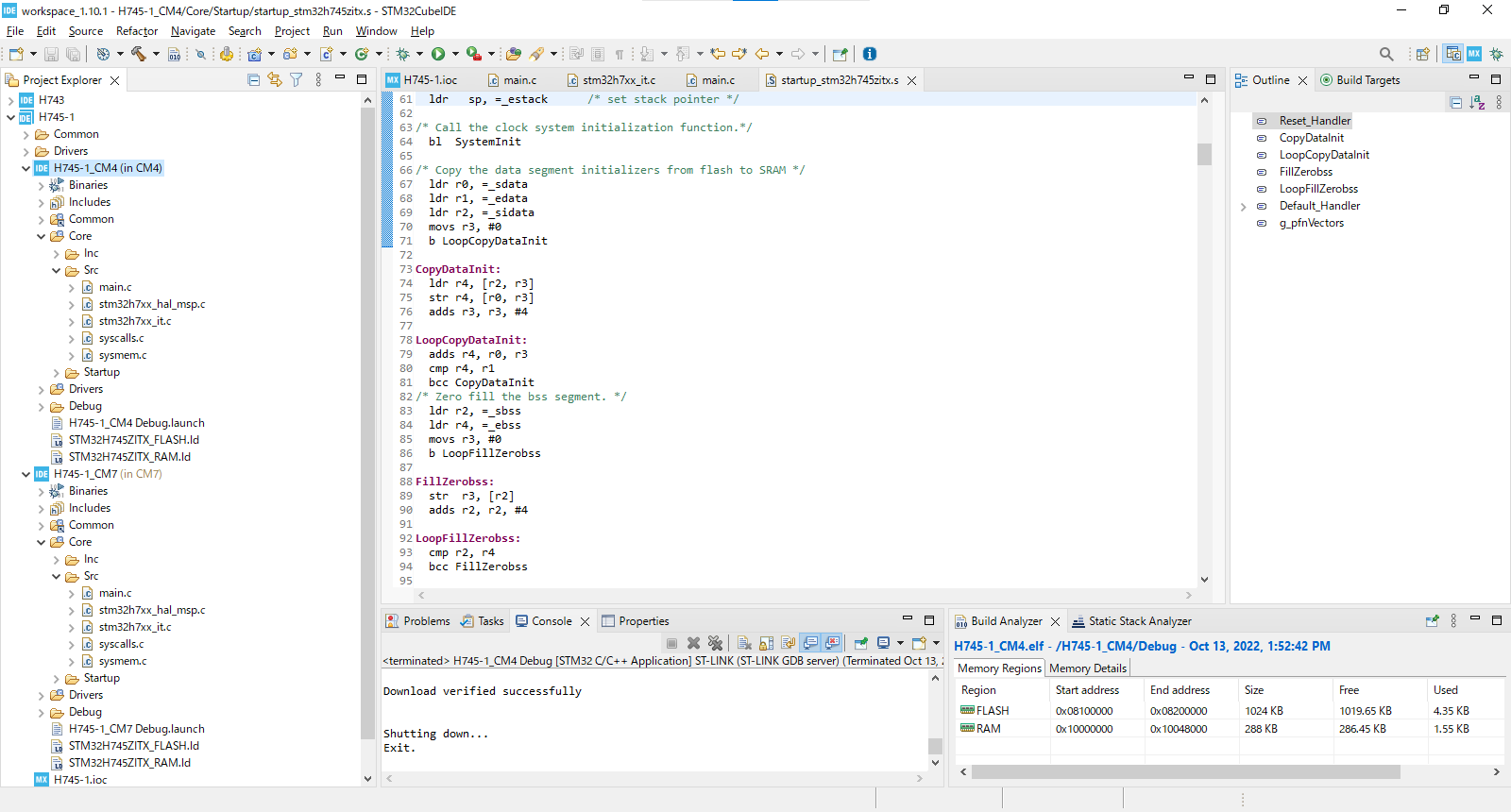
Task: Toggle Scroll Lock in the Console toolbar
Action: pos(766,643)
